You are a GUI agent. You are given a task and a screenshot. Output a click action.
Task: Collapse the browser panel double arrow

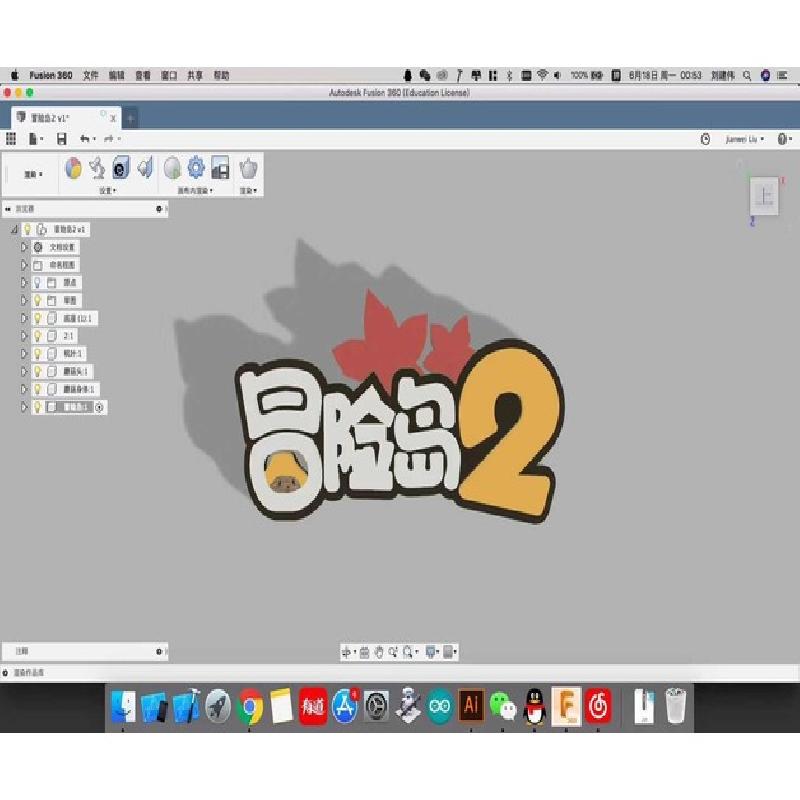tap(8, 209)
